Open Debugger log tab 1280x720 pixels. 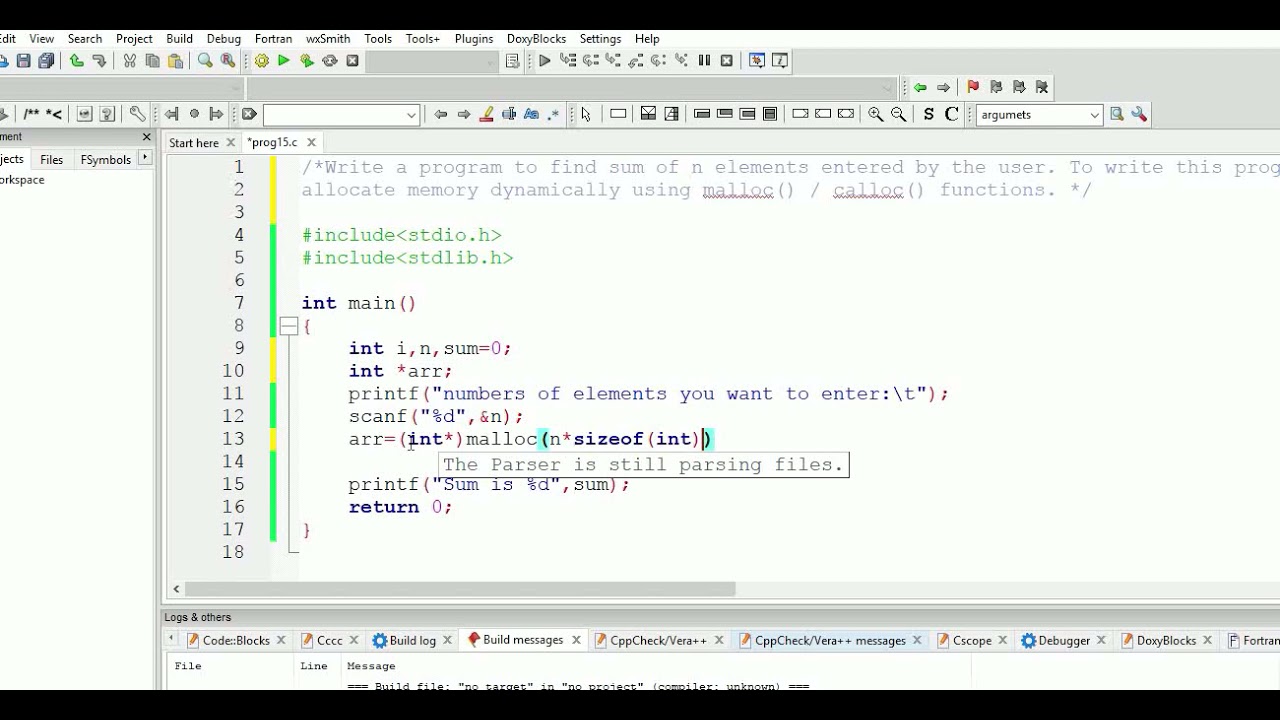[1064, 641]
